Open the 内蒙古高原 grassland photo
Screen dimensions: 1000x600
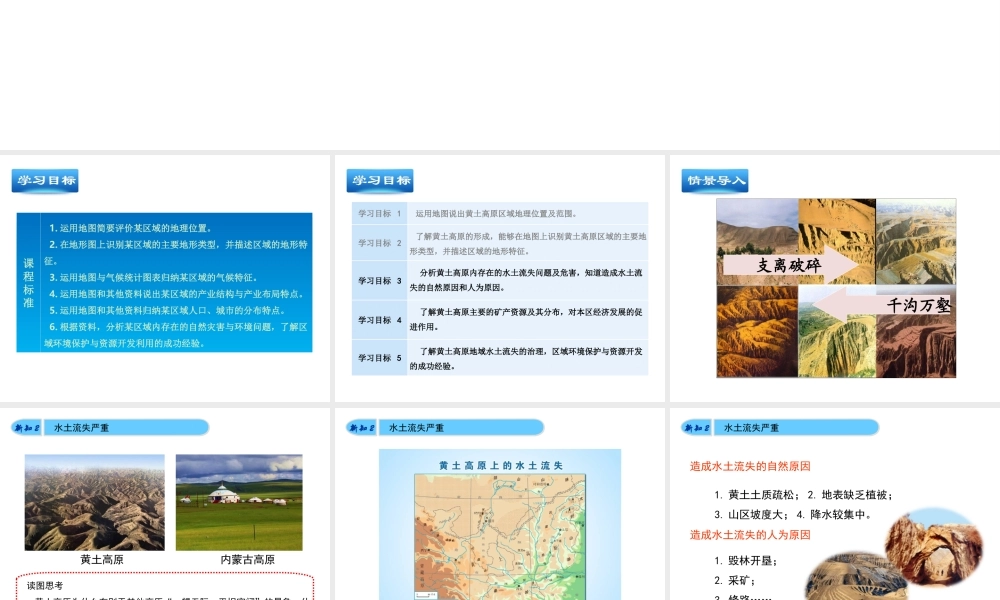click(239, 502)
